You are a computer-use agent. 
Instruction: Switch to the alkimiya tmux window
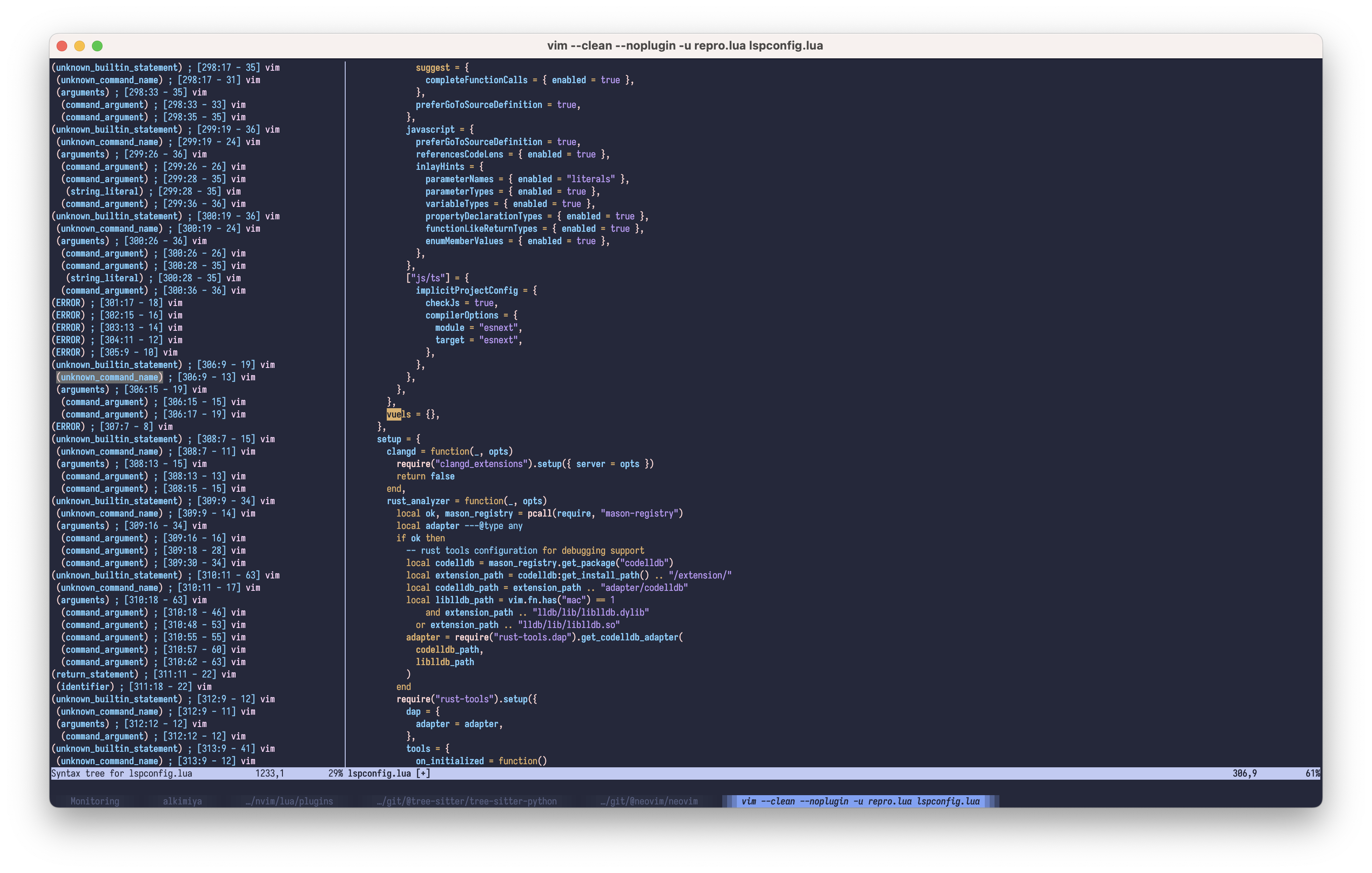click(x=182, y=801)
